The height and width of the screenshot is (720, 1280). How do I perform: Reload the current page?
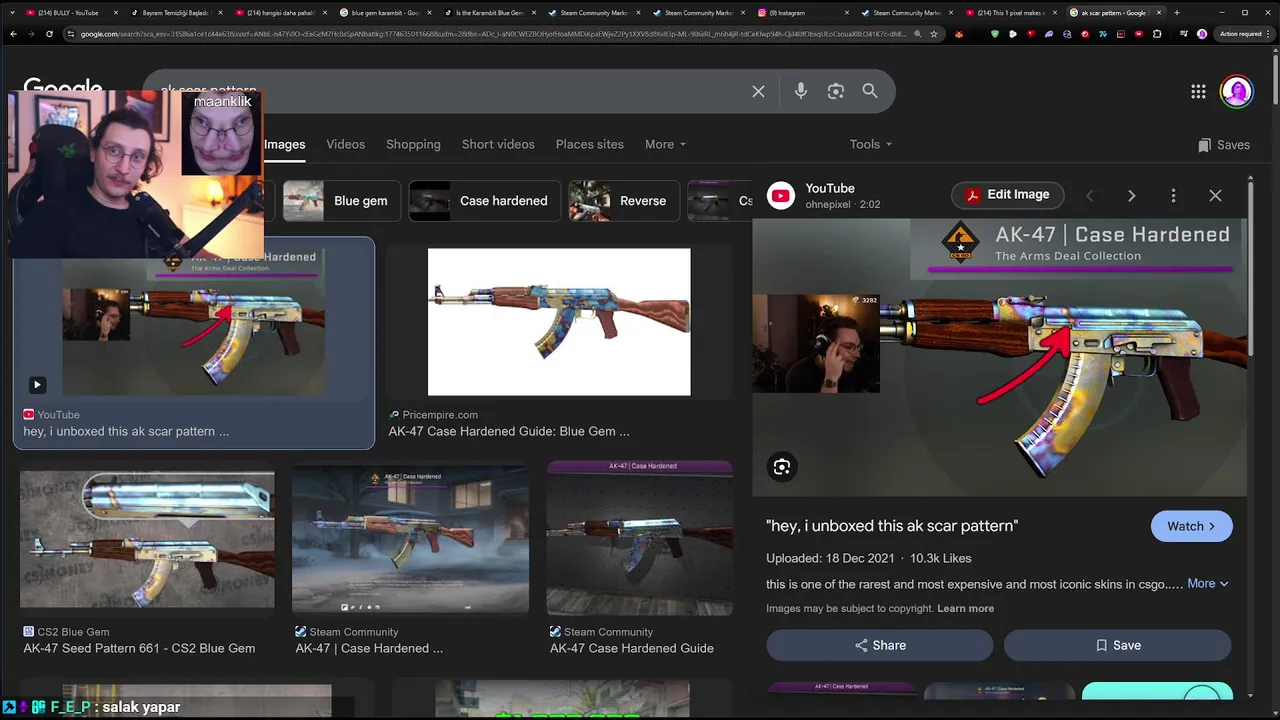tap(50, 34)
